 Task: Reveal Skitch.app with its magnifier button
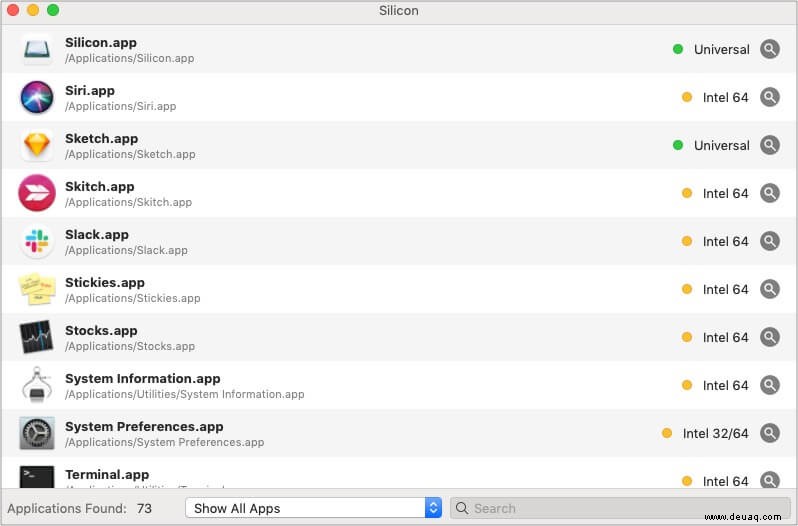[770, 193]
